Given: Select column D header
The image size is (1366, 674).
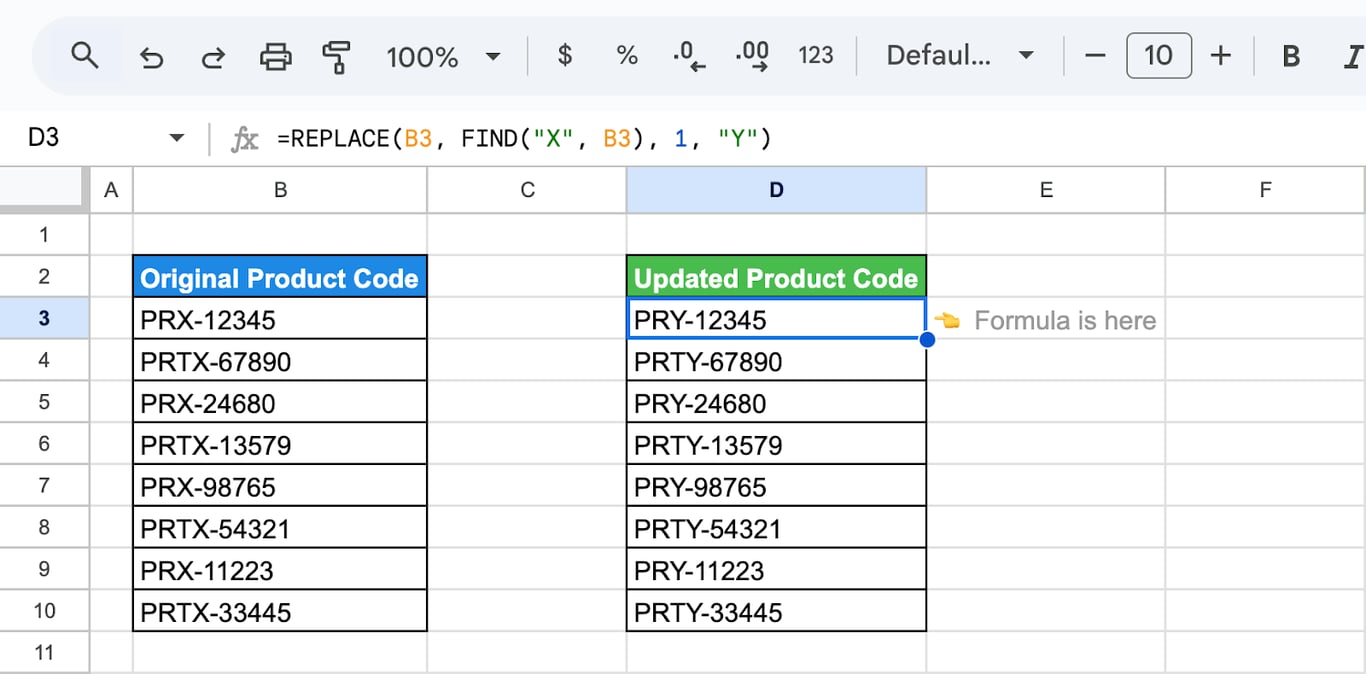Looking at the screenshot, I should point(776,190).
